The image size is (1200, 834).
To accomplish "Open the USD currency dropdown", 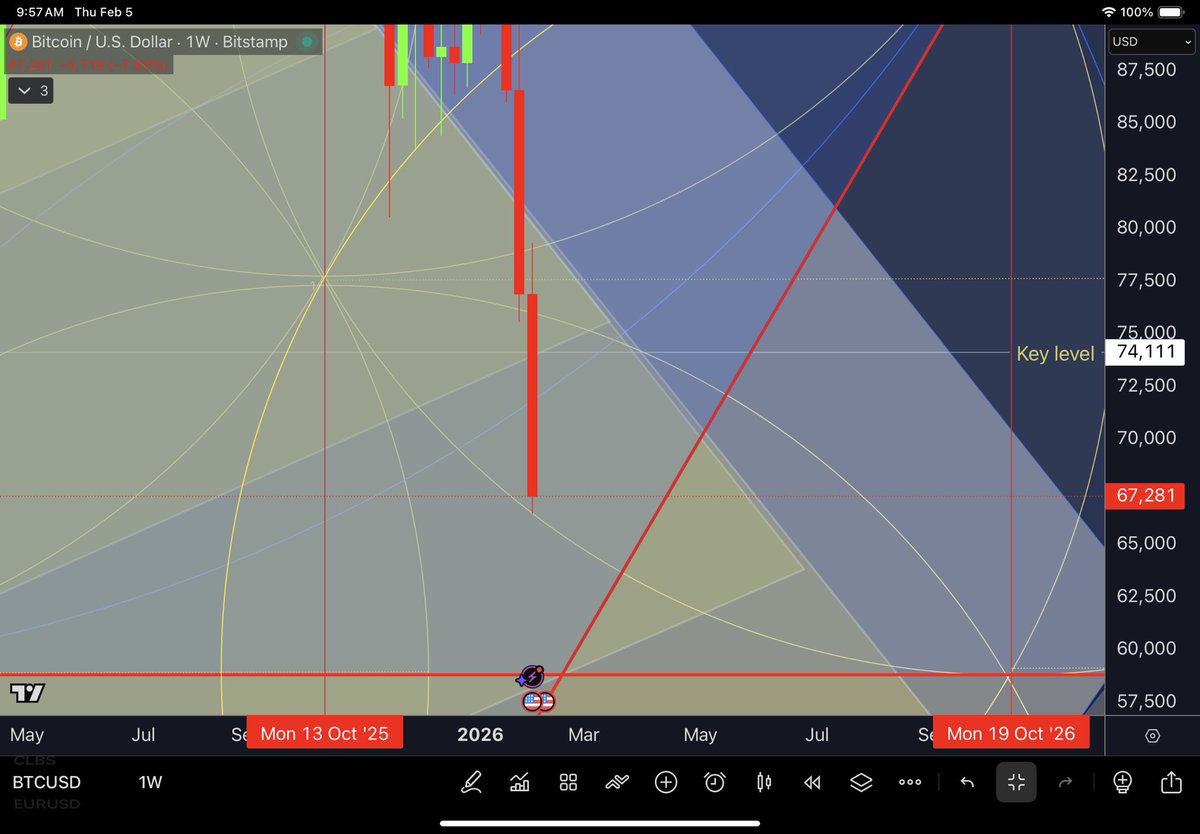I will point(1151,42).
